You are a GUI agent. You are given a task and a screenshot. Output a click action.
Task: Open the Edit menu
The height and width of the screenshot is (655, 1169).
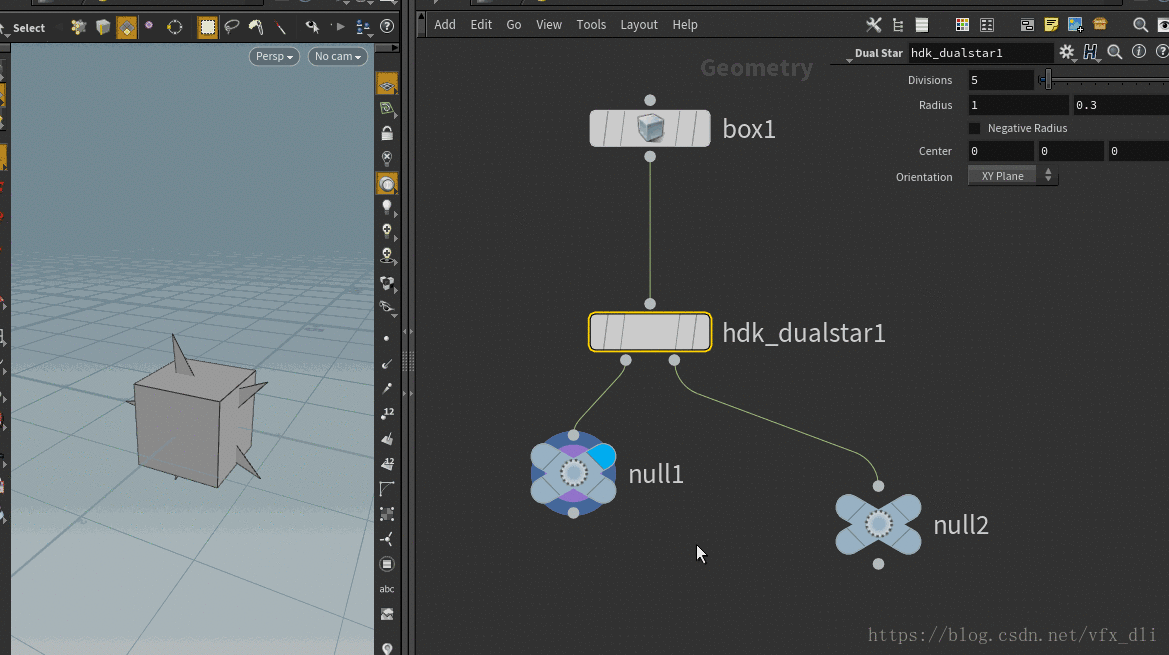pos(481,25)
